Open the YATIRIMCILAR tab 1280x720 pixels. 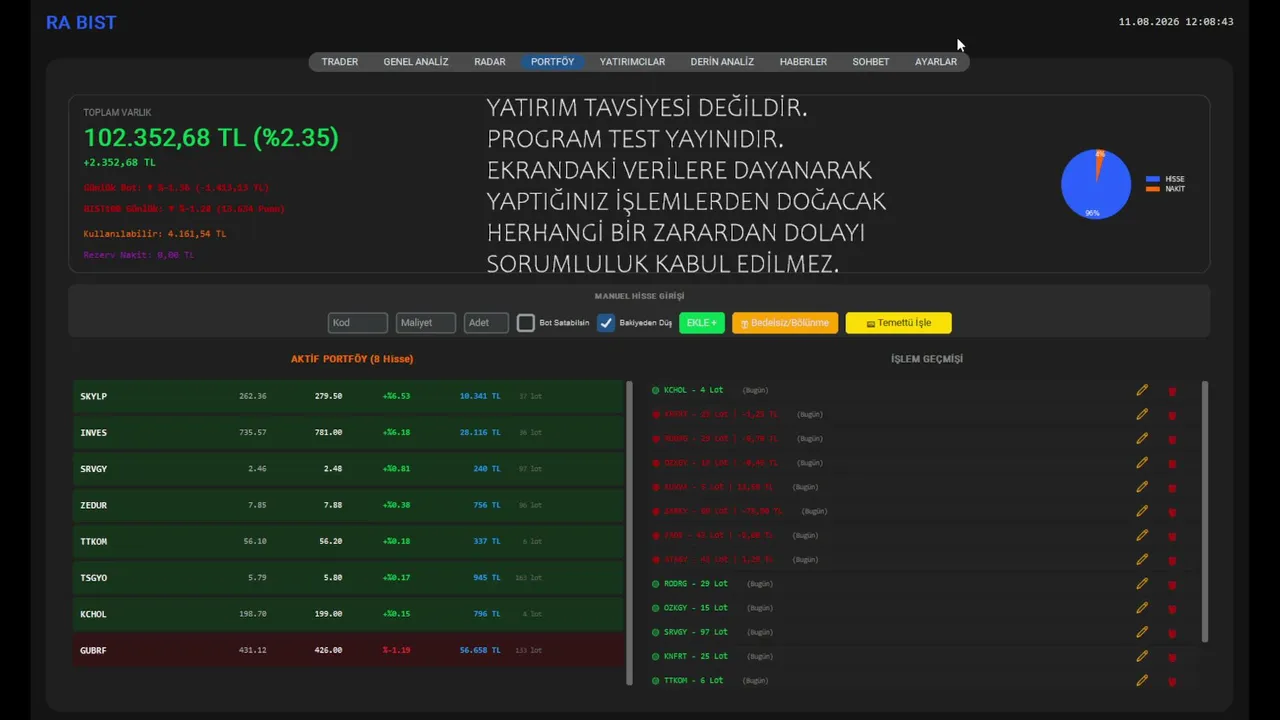(632, 62)
